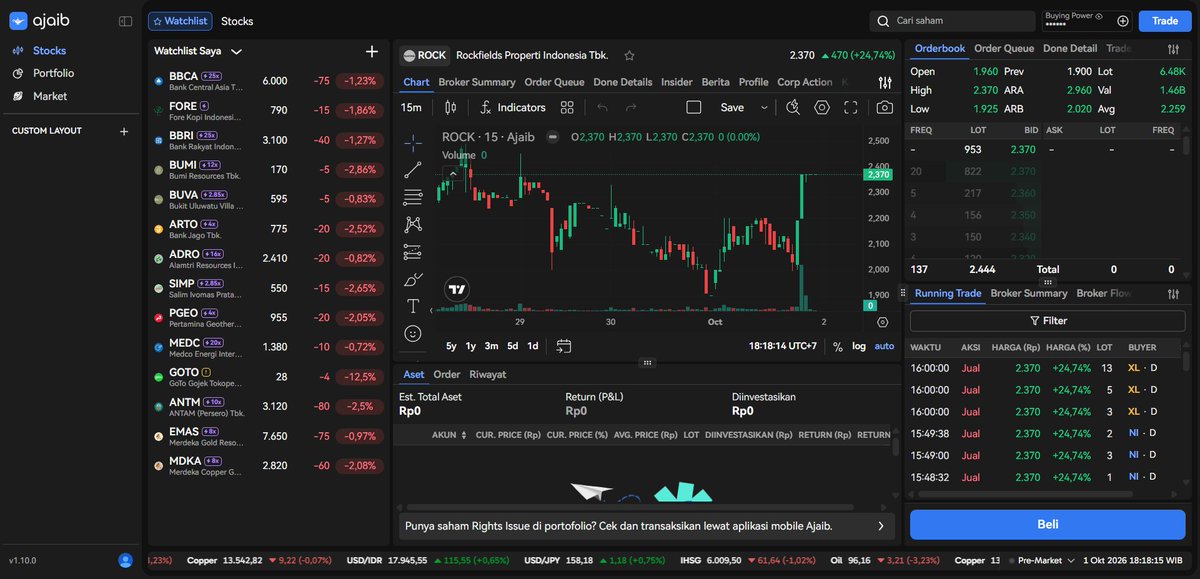Toggle auto scale on chart
1200x579 pixels.
[885, 346]
